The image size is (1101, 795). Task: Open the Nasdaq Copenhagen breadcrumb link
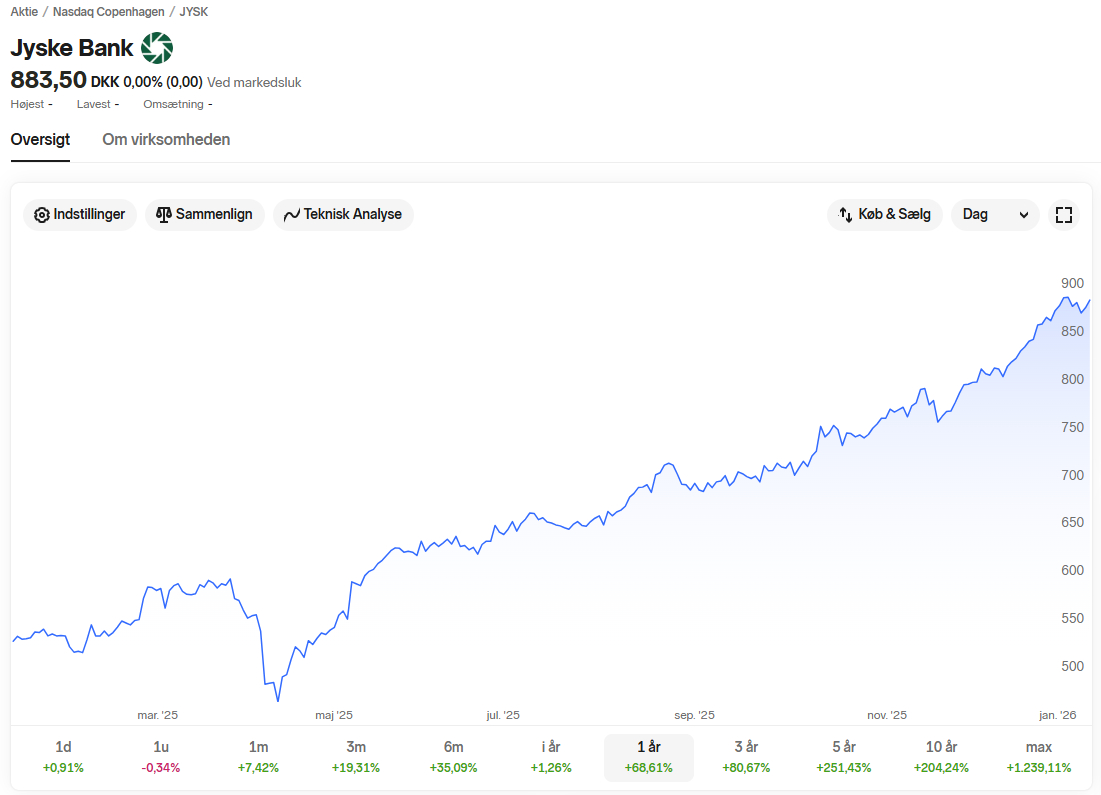click(109, 12)
